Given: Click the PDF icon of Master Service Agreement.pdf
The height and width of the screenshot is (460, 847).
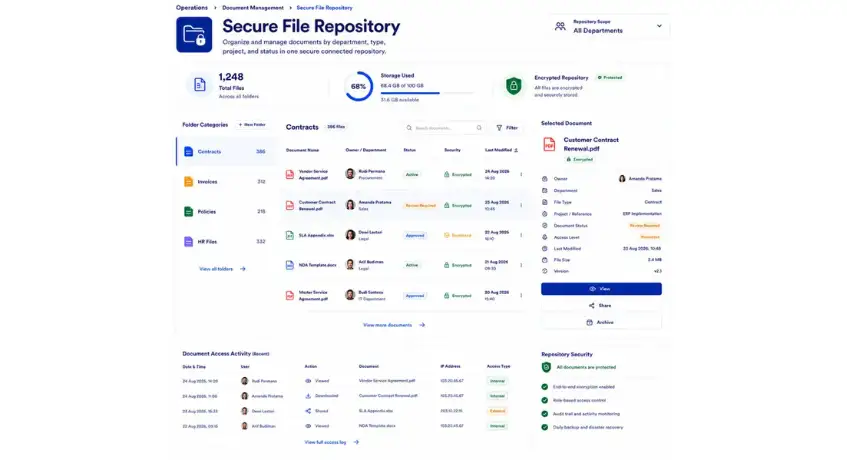Looking at the screenshot, I should [x=290, y=295].
